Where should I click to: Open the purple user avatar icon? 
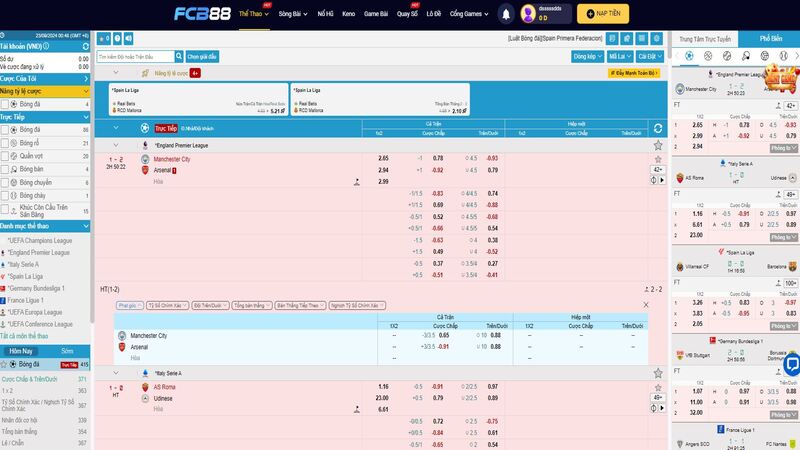528,14
